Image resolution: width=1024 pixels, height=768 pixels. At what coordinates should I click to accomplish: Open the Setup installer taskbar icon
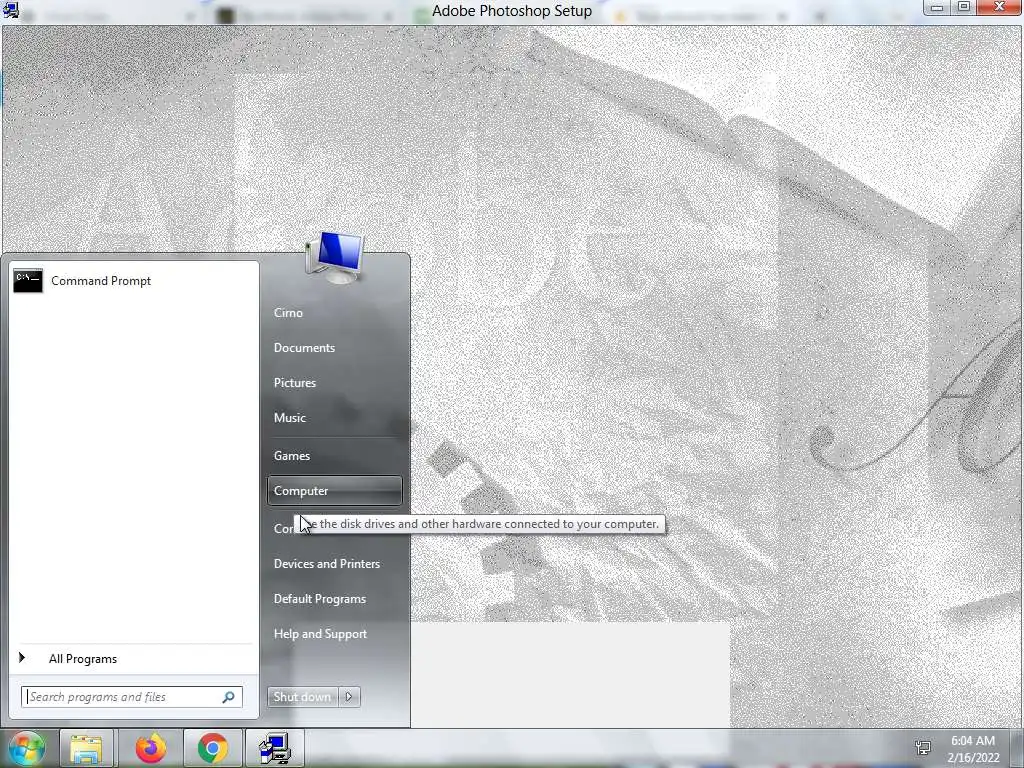click(275, 748)
